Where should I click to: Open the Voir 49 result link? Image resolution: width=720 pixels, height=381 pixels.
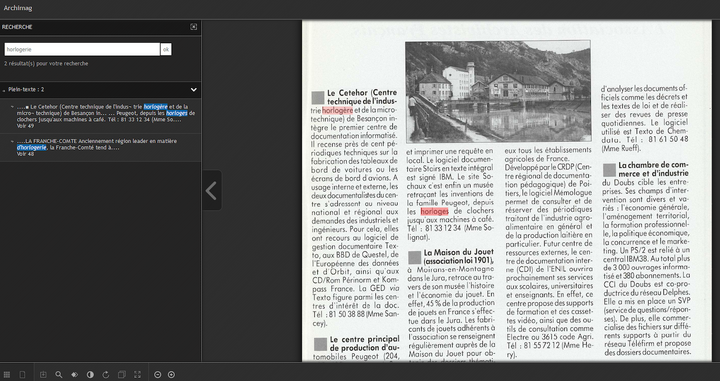coord(25,125)
